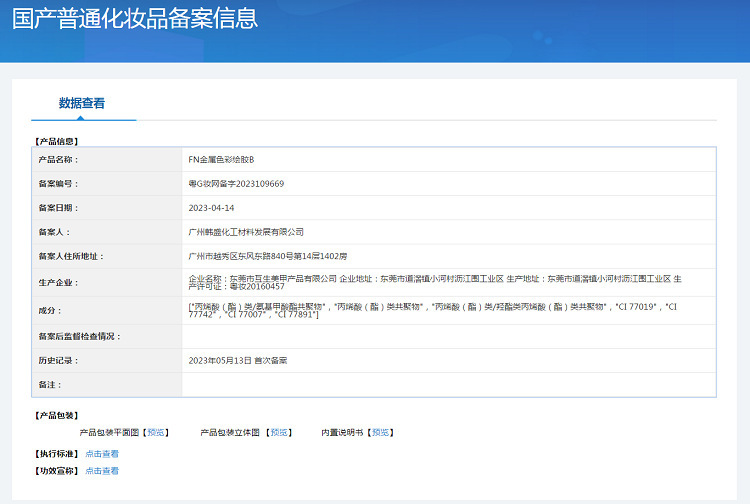The image size is (750, 504).
Task: Click the 备案人住所地址 label
Action: point(71,256)
